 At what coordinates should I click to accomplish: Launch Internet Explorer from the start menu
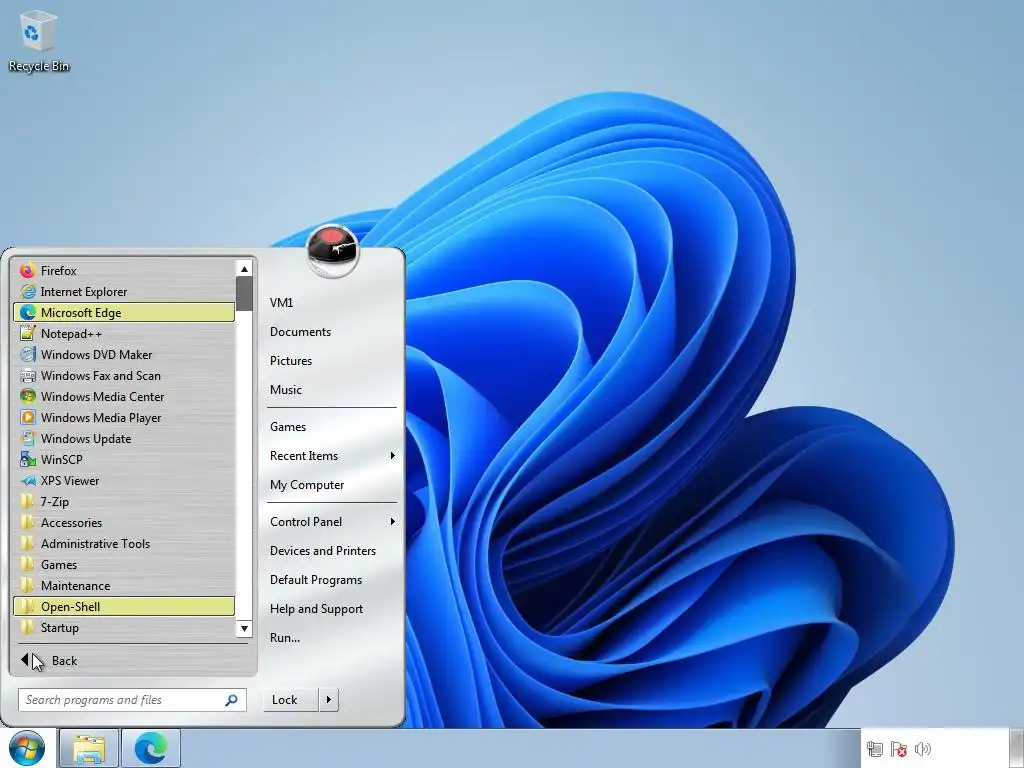click(124, 291)
